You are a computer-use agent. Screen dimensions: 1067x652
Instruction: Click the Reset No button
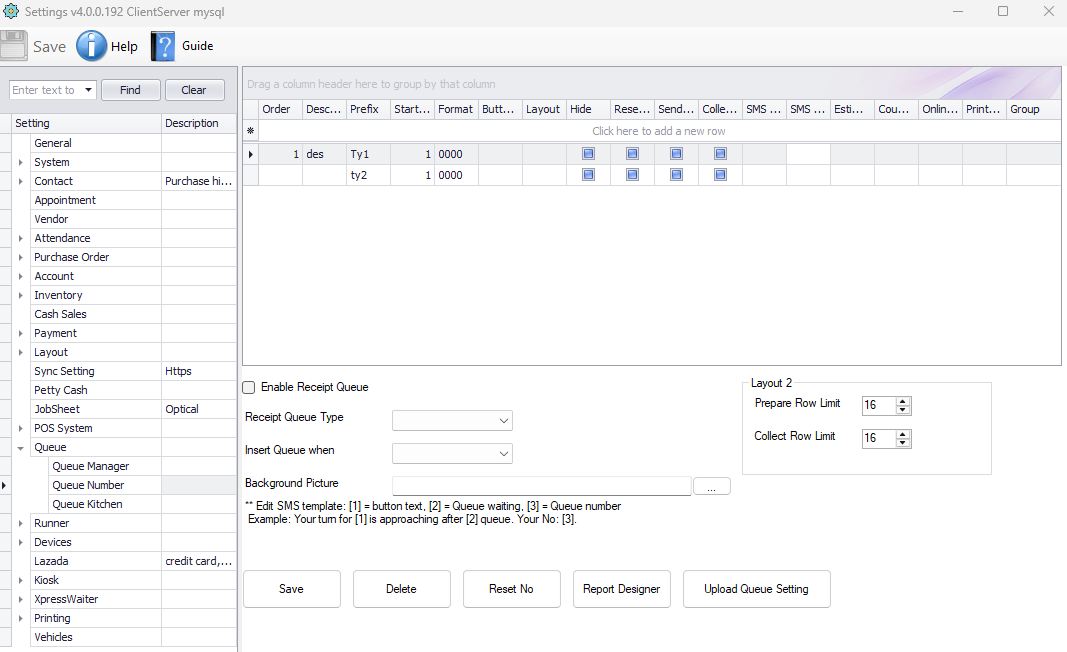[511, 589]
